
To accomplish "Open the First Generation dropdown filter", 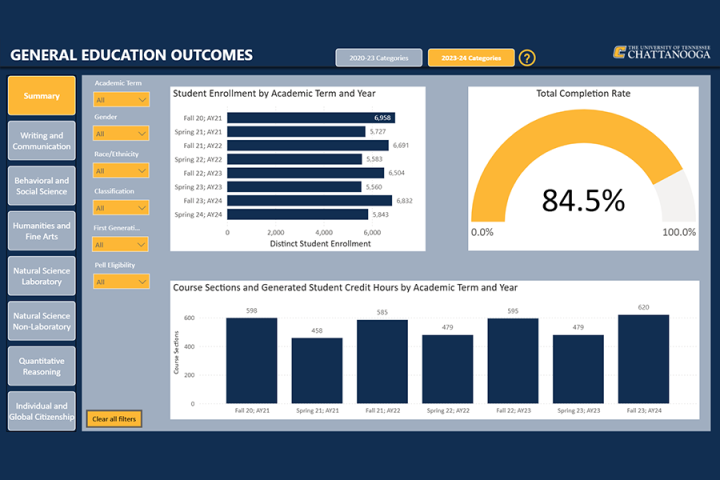I will [121, 245].
